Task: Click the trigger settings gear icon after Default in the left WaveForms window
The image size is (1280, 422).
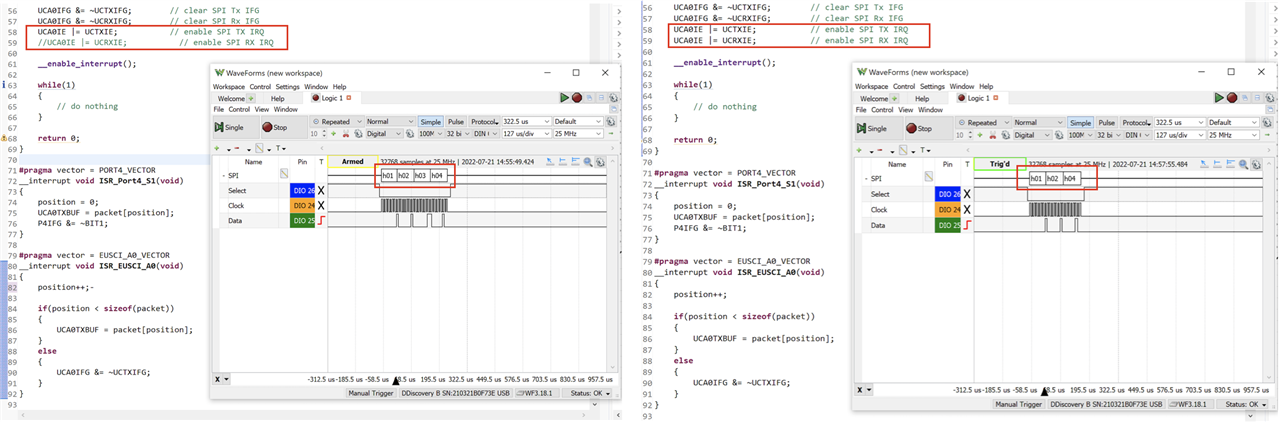Action: tap(610, 122)
